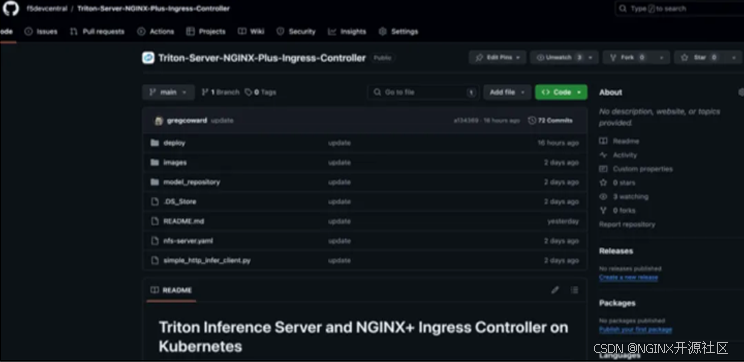View the 1 Branch link

coord(221,93)
